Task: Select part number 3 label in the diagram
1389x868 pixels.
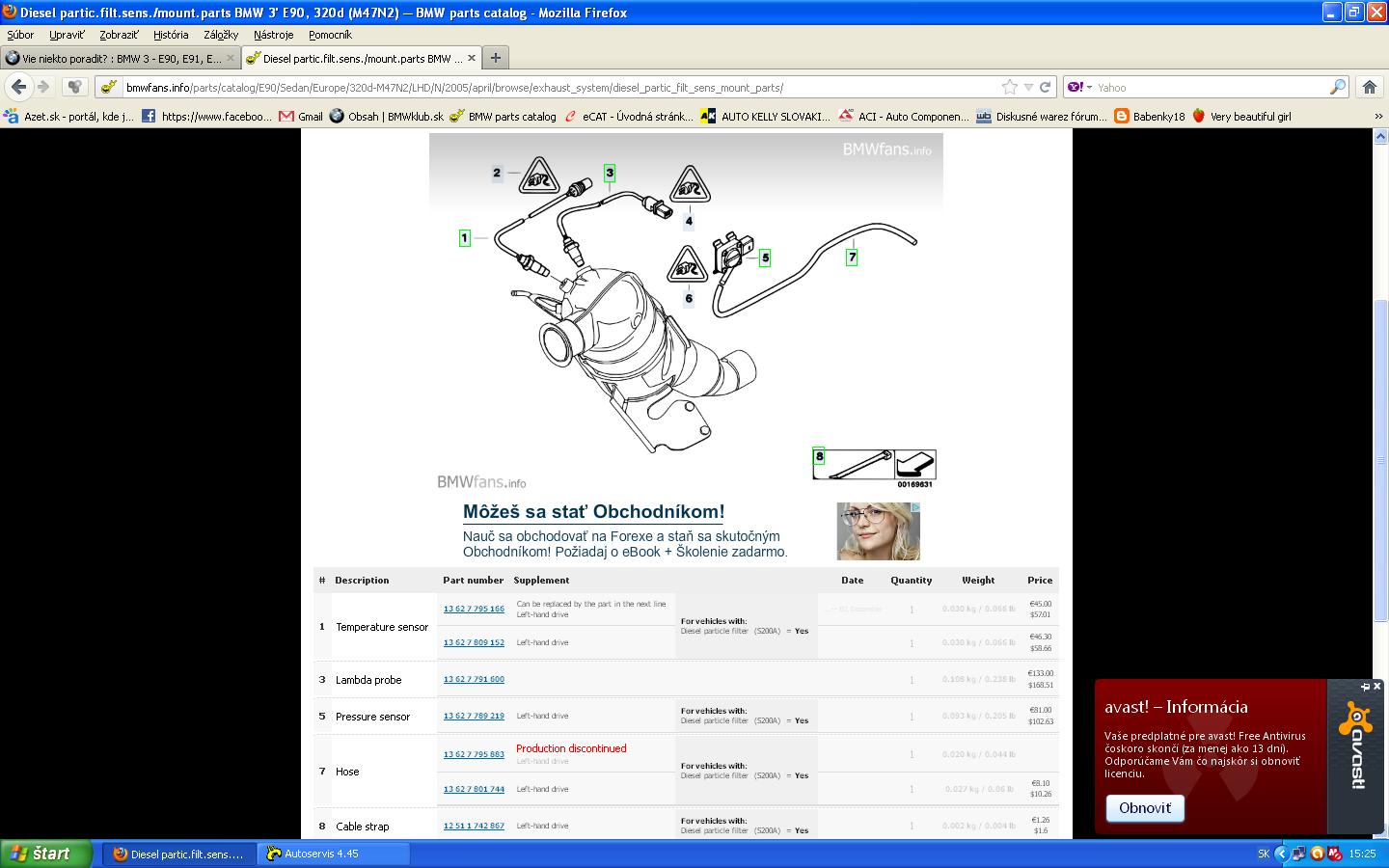Action: coord(610,173)
